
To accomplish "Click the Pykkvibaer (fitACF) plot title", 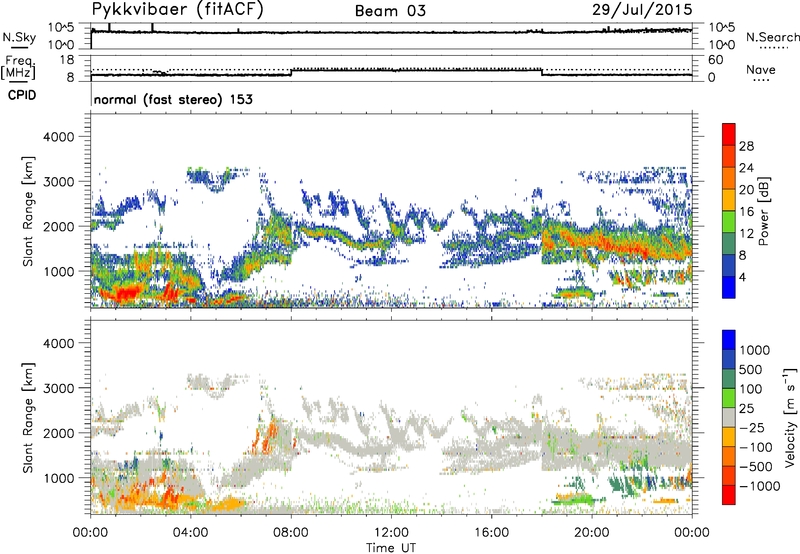I will 178,10.
